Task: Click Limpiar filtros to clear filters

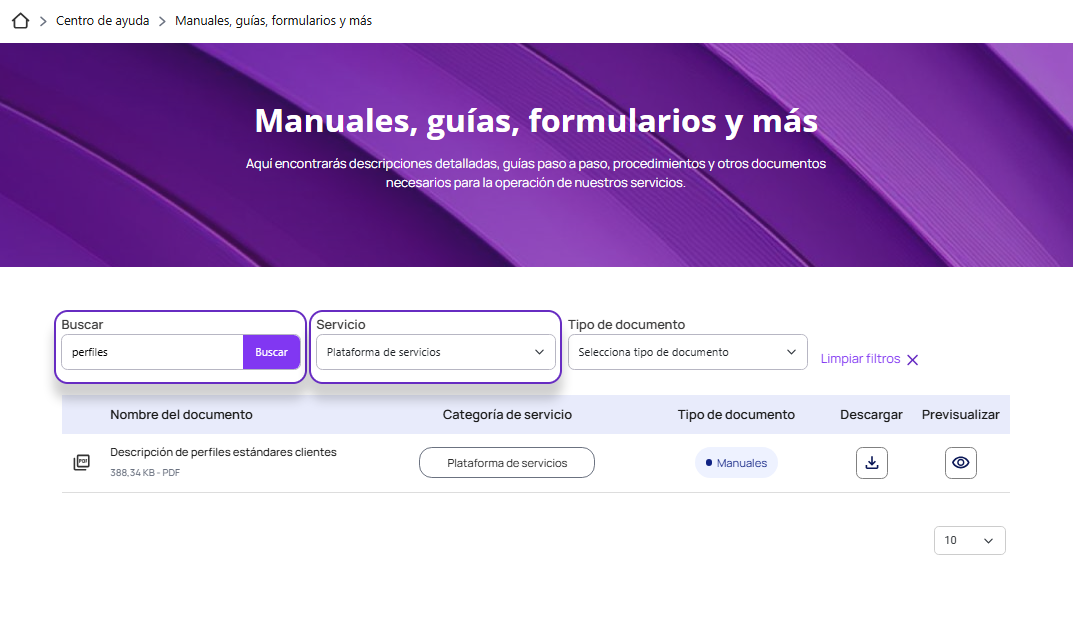Action: (x=858, y=359)
